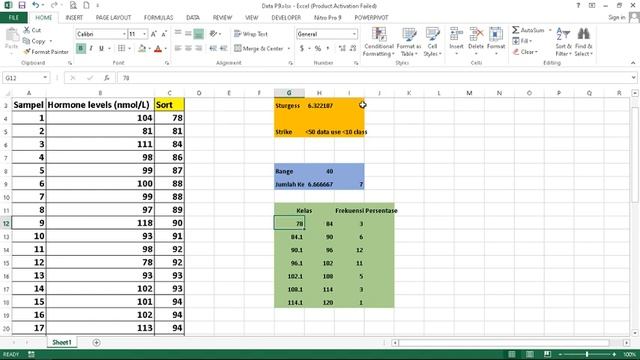Switch to the PAGE LAYOUT tab
The image size is (640, 360).
click(x=113, y=18)
